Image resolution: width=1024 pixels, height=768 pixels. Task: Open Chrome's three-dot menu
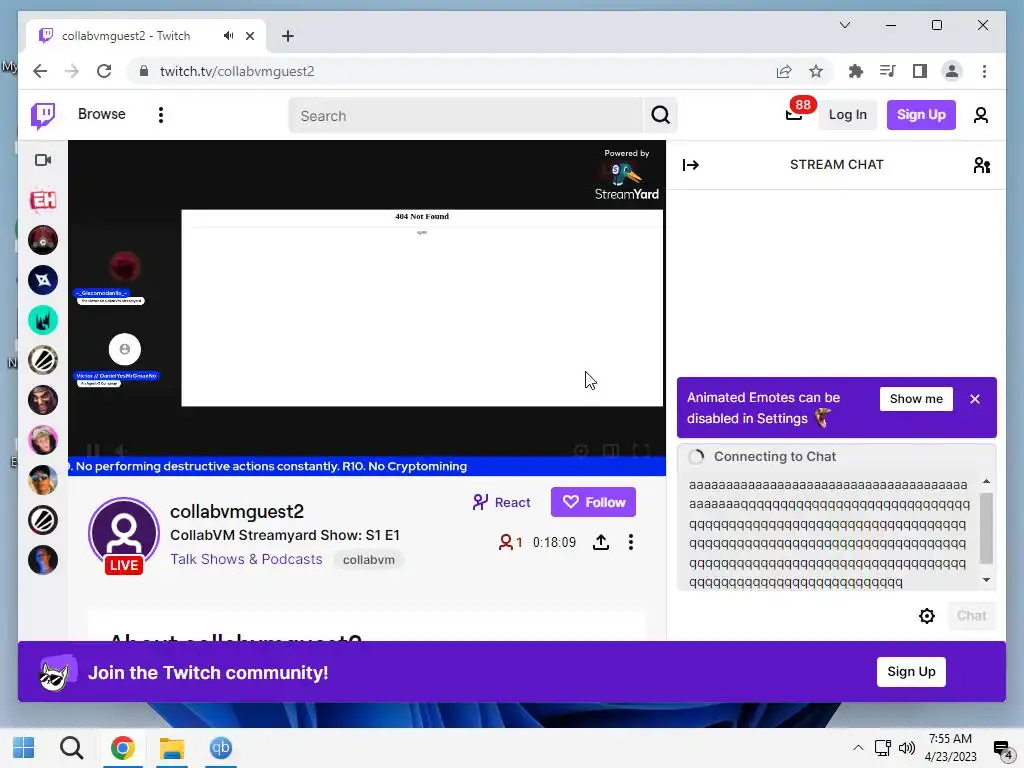984,71
